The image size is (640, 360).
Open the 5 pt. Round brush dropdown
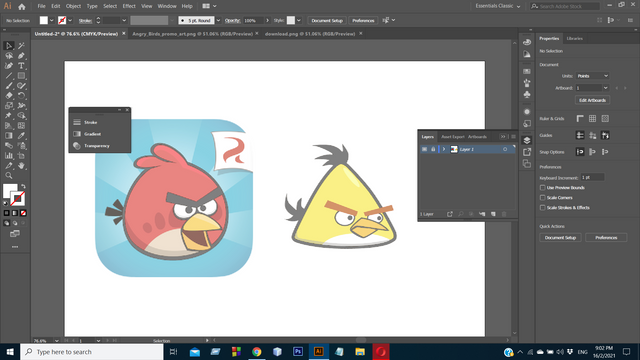(x=218, y=20)
